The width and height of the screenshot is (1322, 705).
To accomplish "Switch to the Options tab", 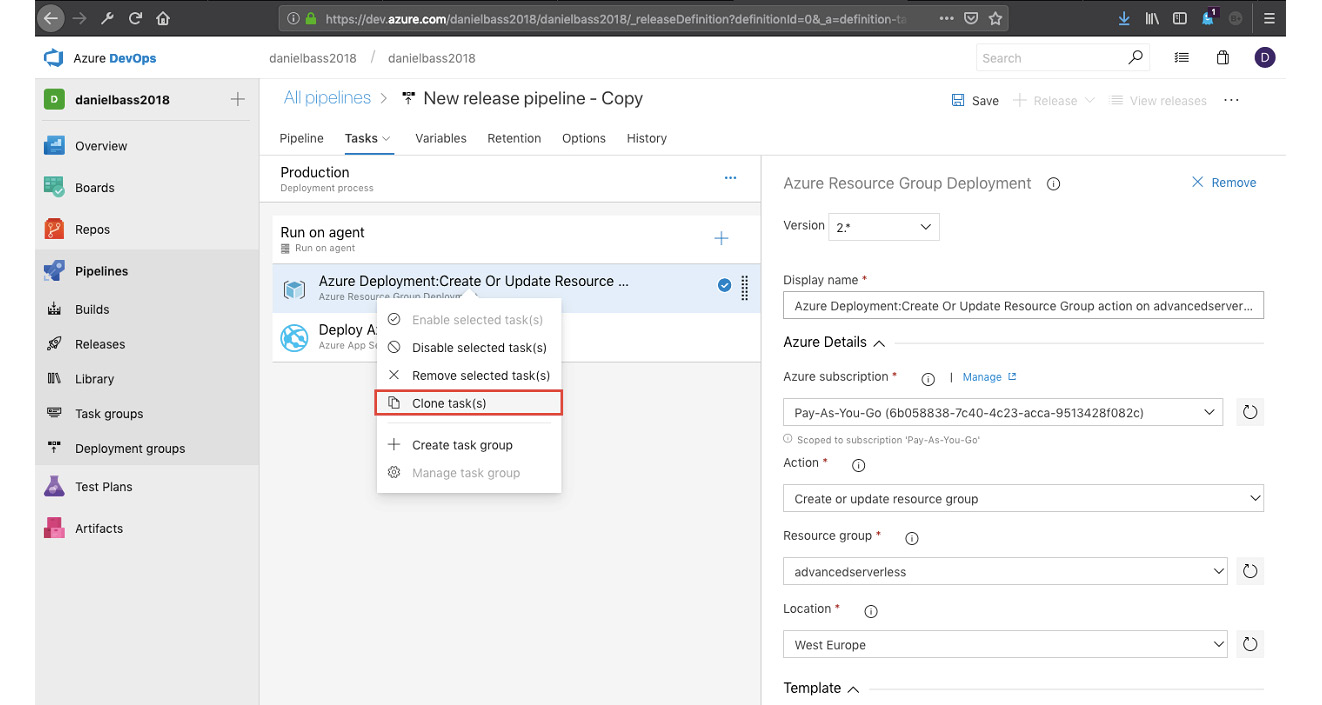I will tap(584, 139).
